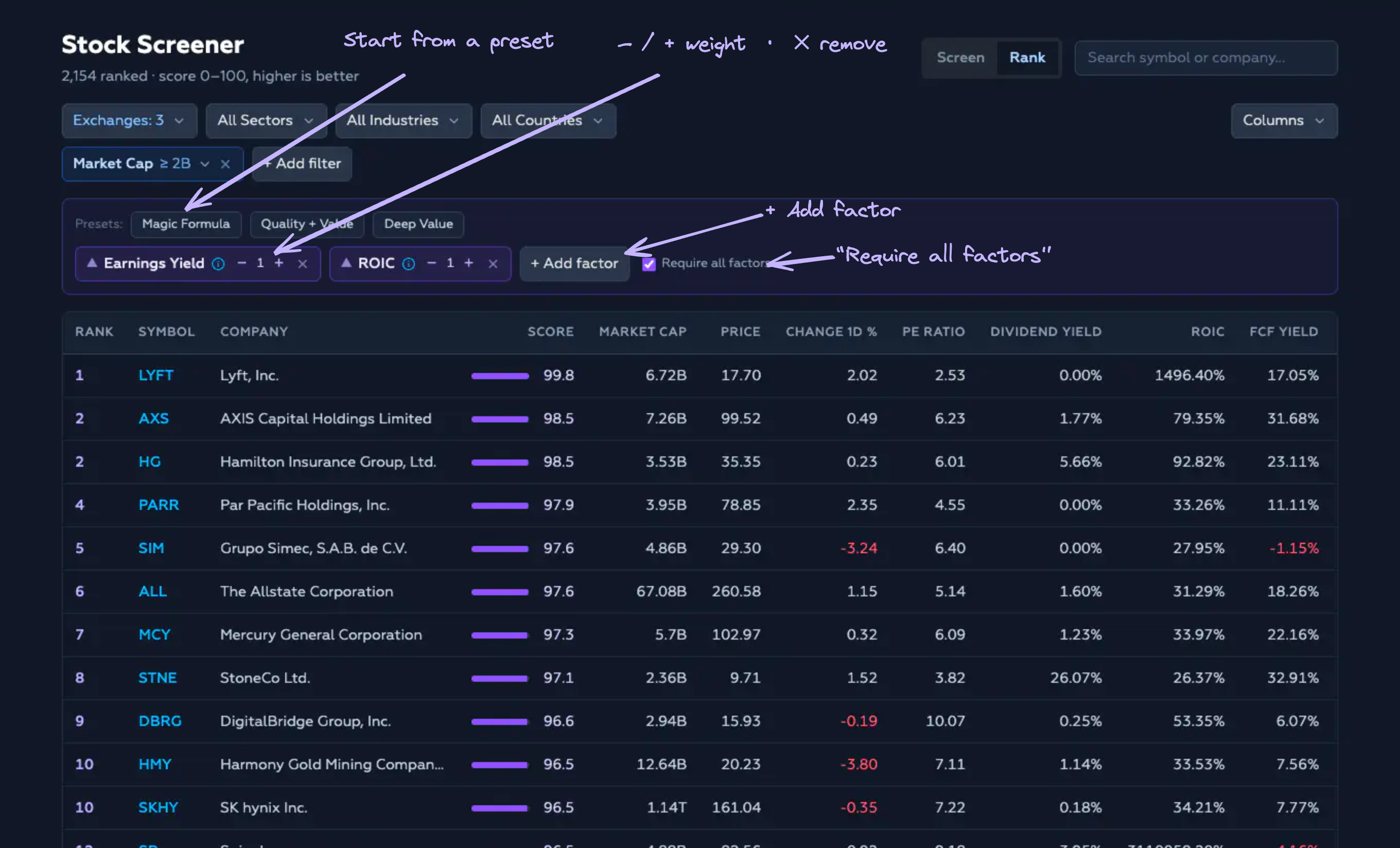
Task: Sort by Price column header
Action: (x=740, y=332)
